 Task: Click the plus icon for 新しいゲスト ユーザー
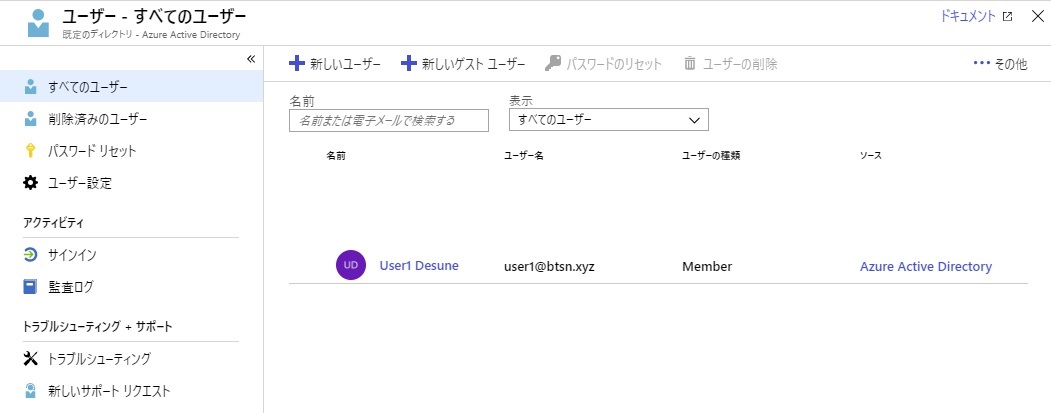tap(409, 64)
